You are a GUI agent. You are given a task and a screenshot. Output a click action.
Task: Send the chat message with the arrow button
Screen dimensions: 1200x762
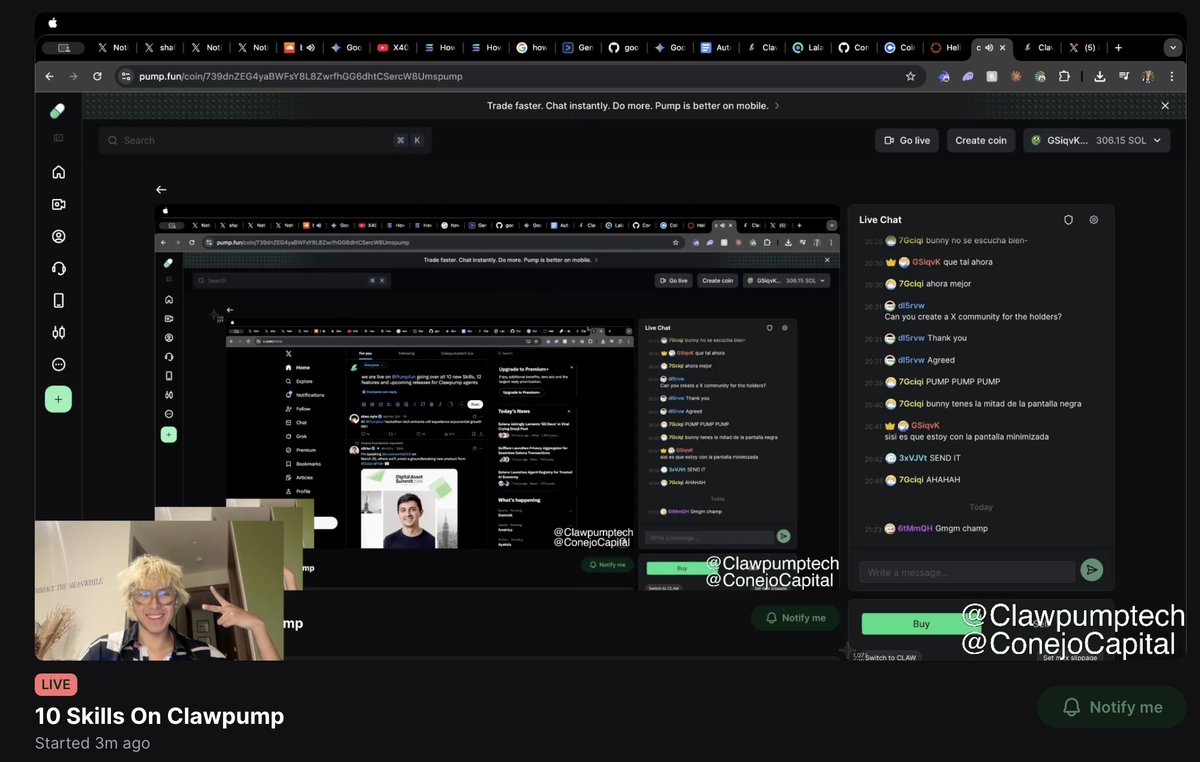click(x=1092, y=570)
